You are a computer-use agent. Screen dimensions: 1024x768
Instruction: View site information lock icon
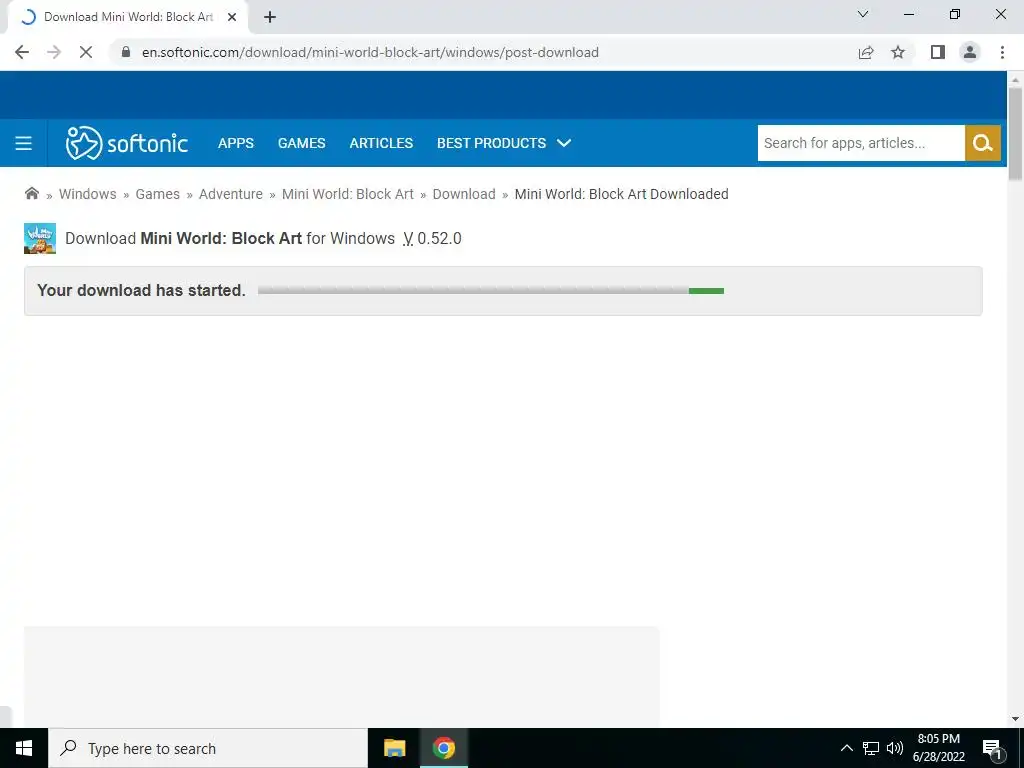[126, 52]
